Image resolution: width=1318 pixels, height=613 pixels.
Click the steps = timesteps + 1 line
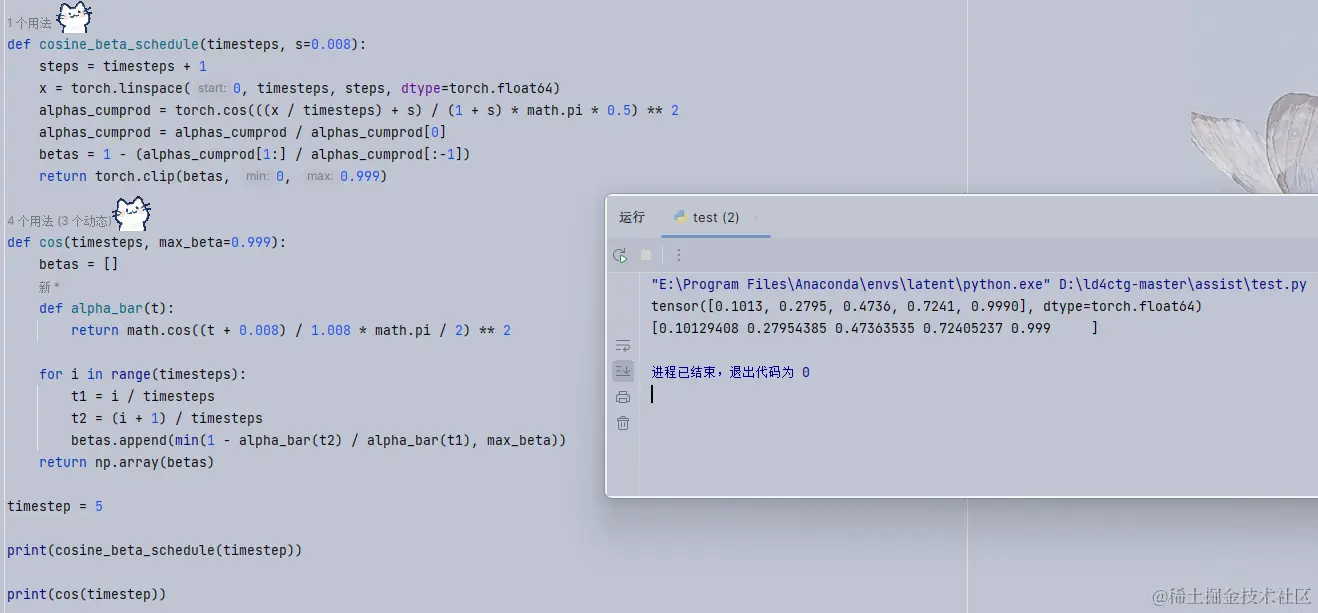(123, 66)
